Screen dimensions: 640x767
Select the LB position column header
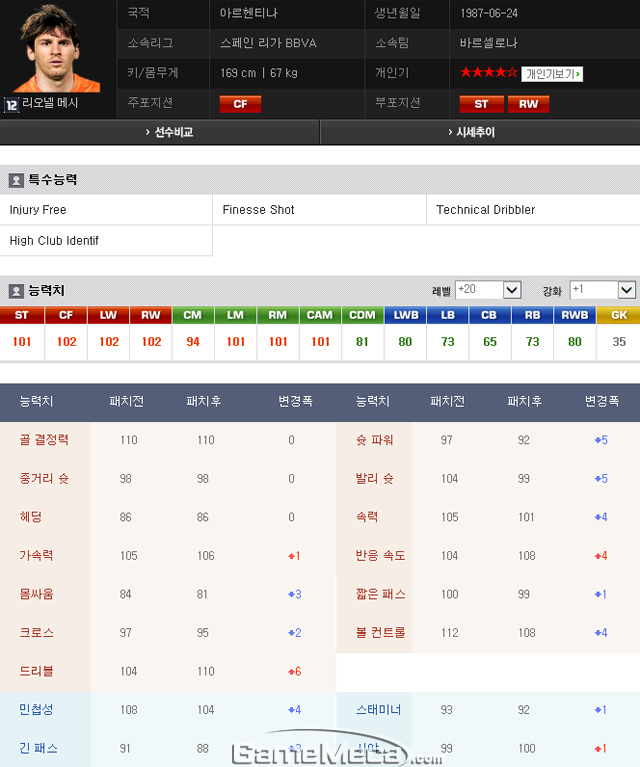coord(448,315)
